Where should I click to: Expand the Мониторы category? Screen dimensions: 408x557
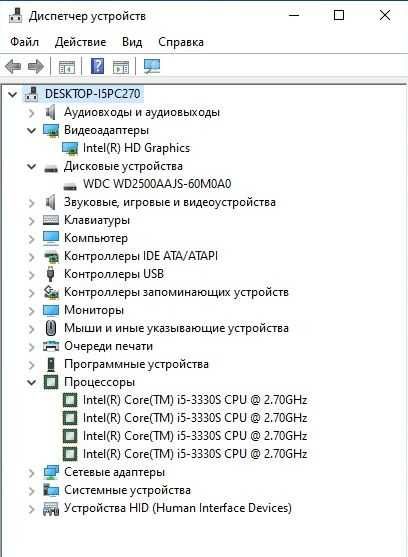[x=32, y=310]
